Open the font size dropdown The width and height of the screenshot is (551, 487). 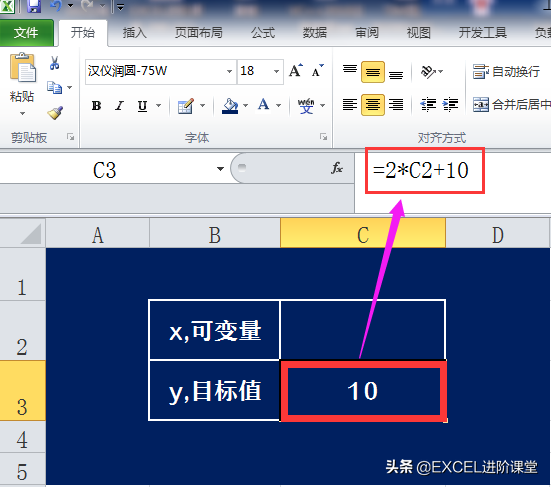pyautogui.click(x=277, y=71)
